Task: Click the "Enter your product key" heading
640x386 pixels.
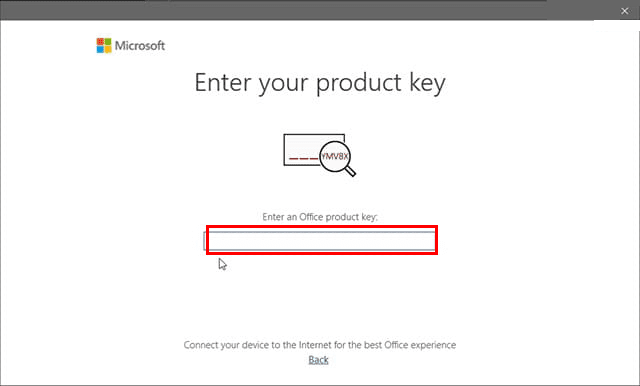Action: [x=320, y=83]
